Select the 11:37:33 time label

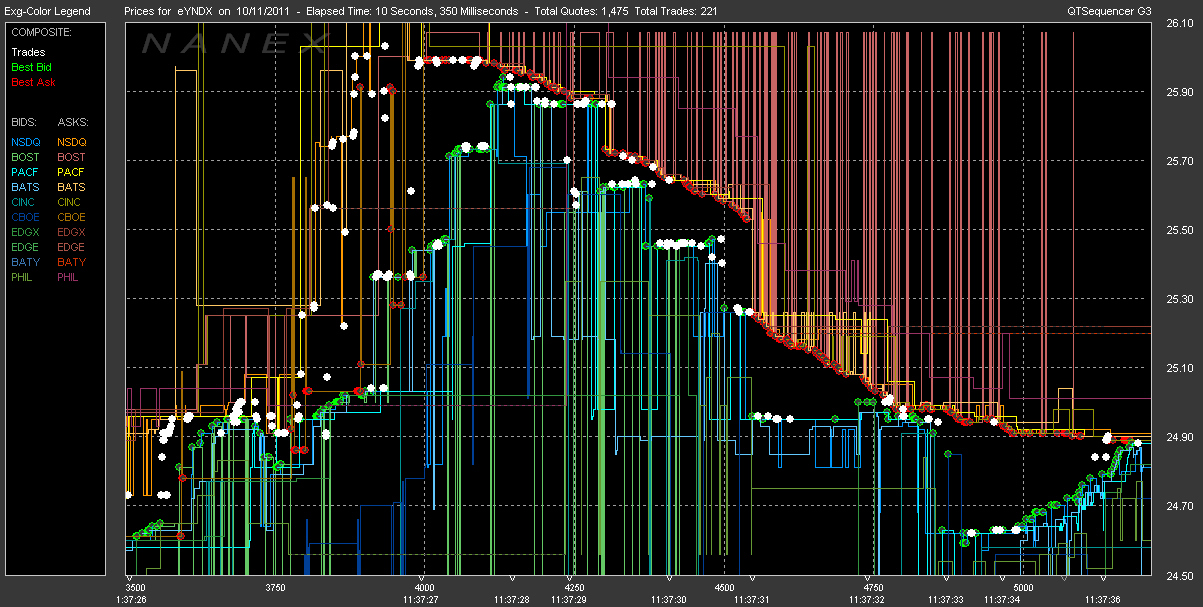[x=945, y=599]
